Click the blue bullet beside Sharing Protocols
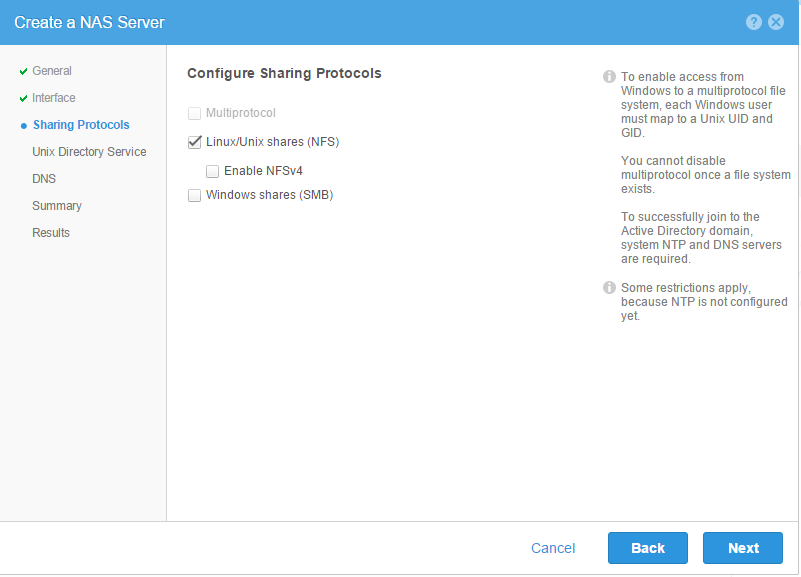Image resolution: width=801 pixels, height=577 pixels. tap(23, 126)
